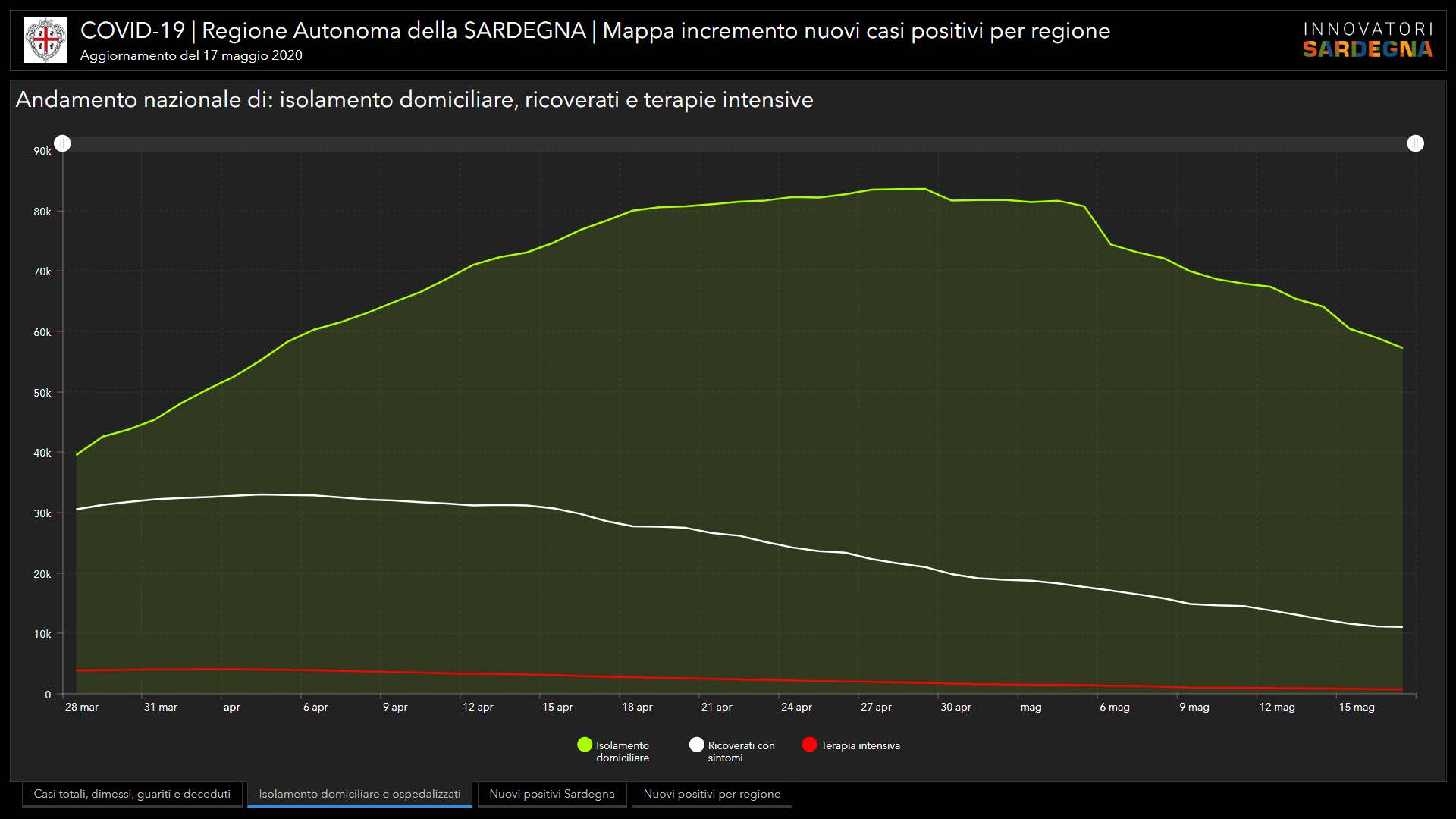Click the 90k label on the y-axis
Screen dimensions: 1456x819
click(x=42, y=151)
